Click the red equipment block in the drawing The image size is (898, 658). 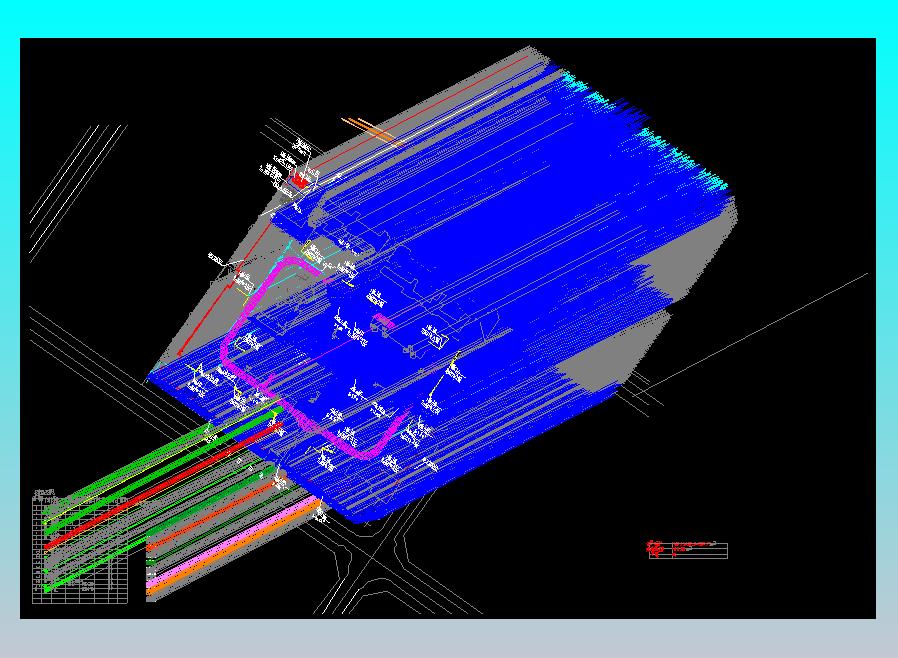(299, 182)
